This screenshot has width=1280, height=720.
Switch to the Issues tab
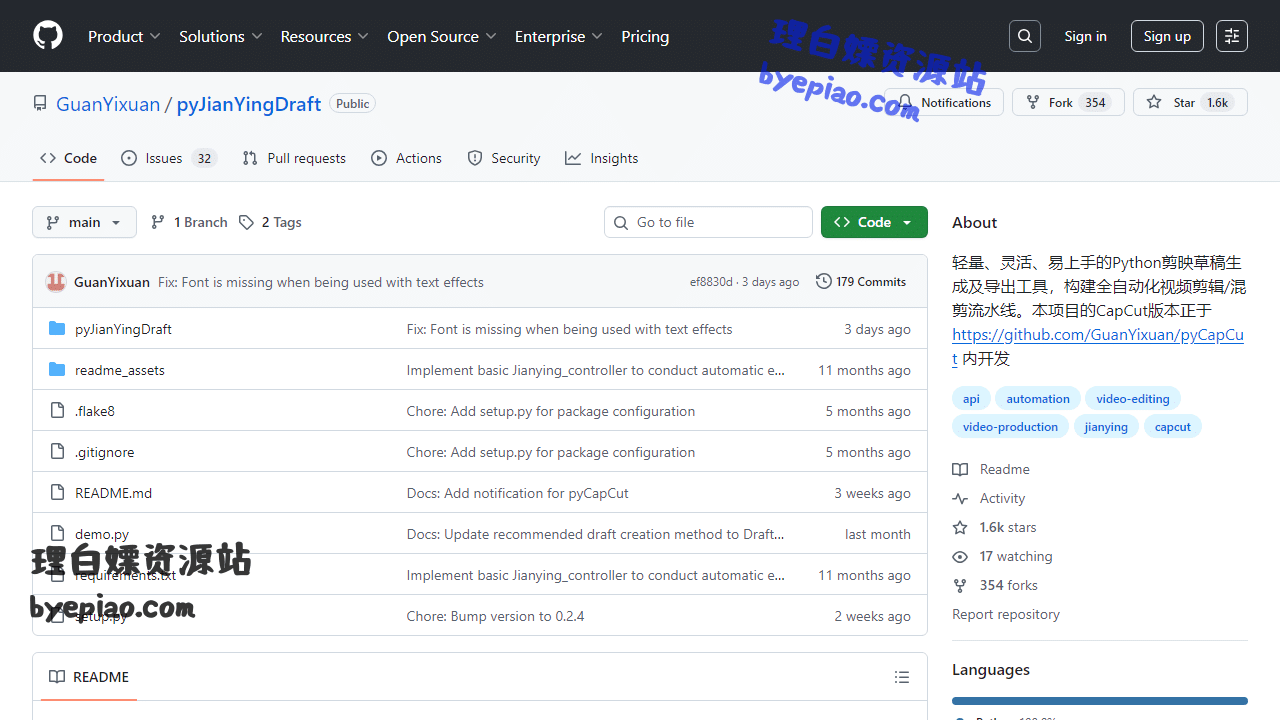pyautogui.click(x=168, y=158)
